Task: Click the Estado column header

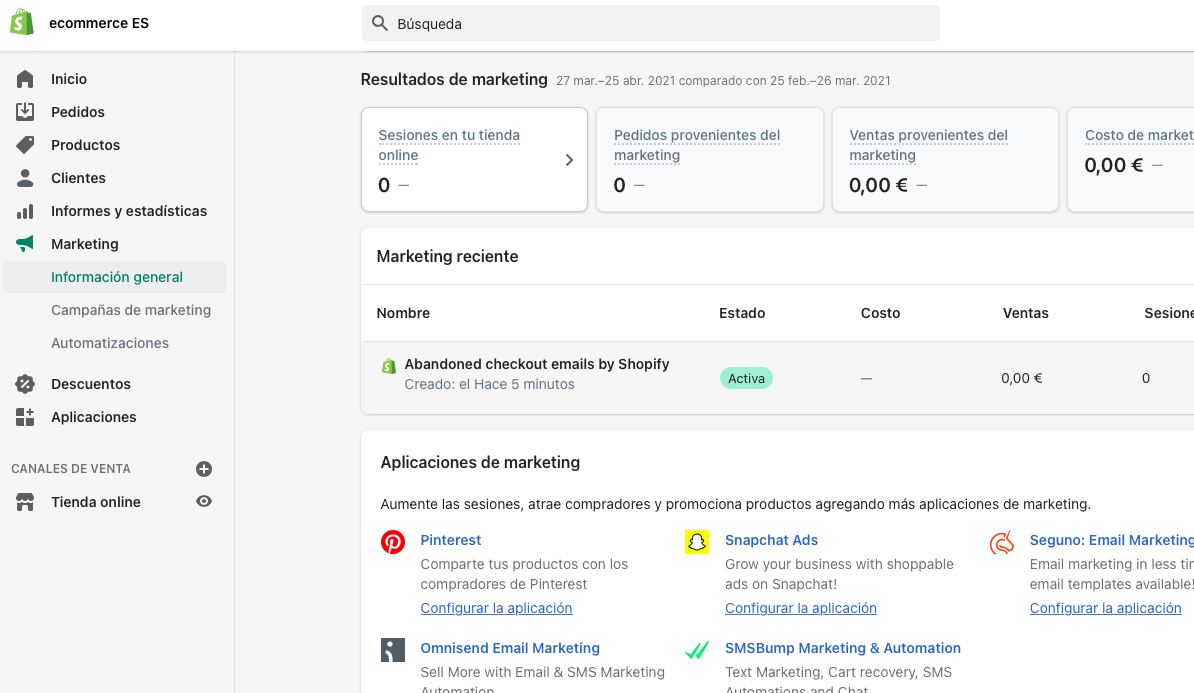Action: [x=742, y=313]
